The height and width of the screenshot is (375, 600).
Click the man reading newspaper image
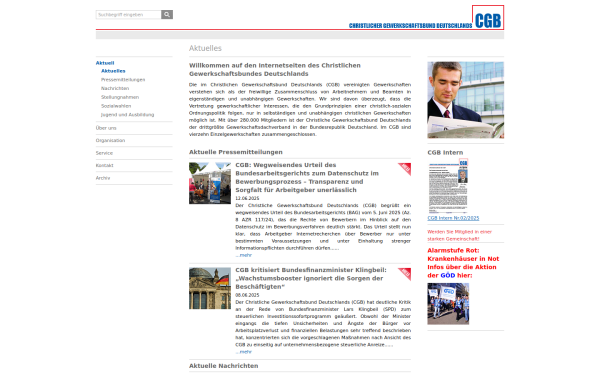(466, 100)
